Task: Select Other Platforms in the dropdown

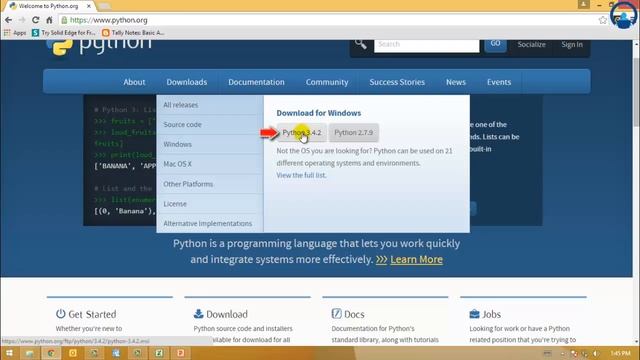Action: pyautogui.click(x=210, y=184)
